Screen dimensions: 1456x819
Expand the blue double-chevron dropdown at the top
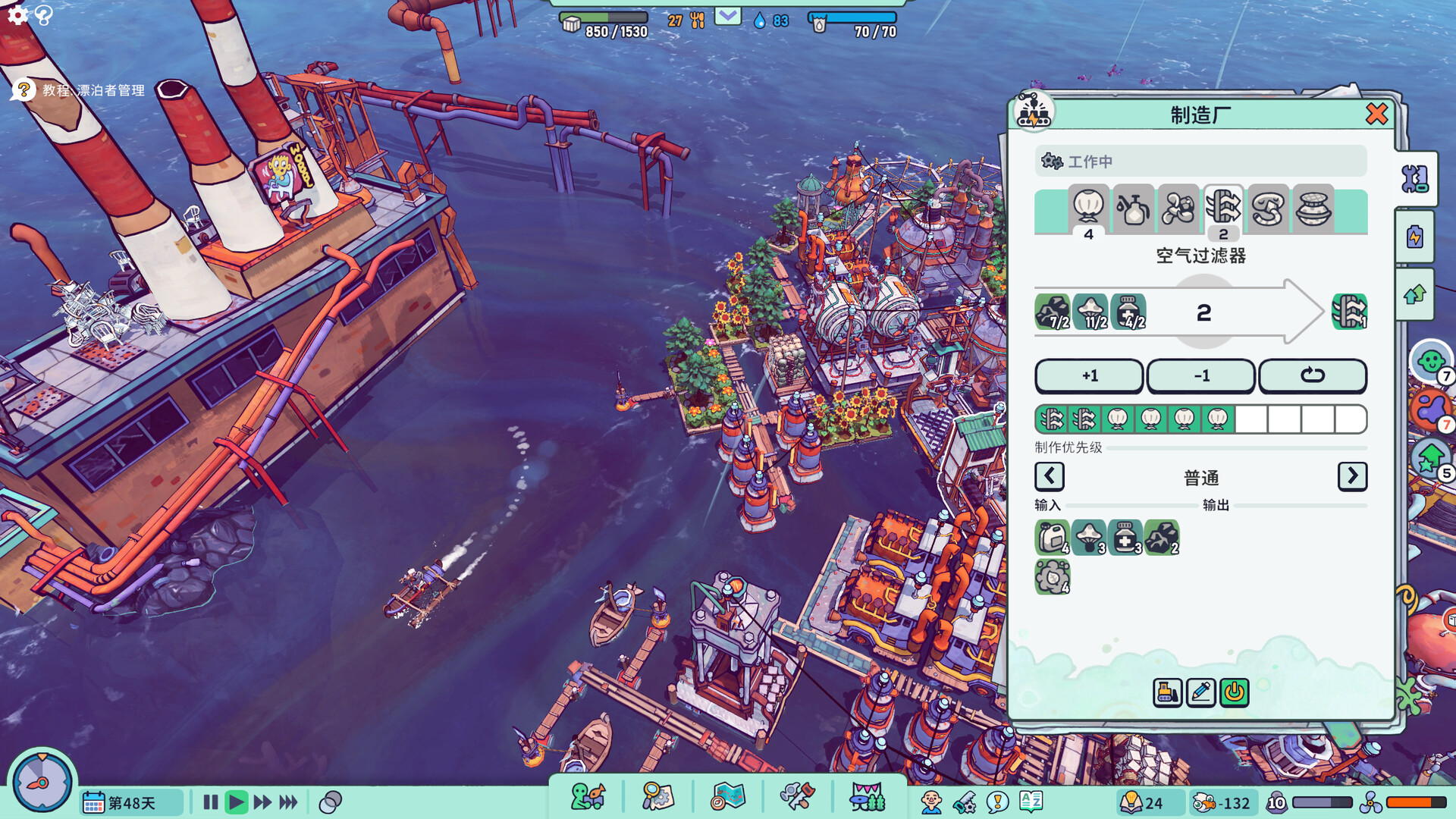click(x=727, y=15)
